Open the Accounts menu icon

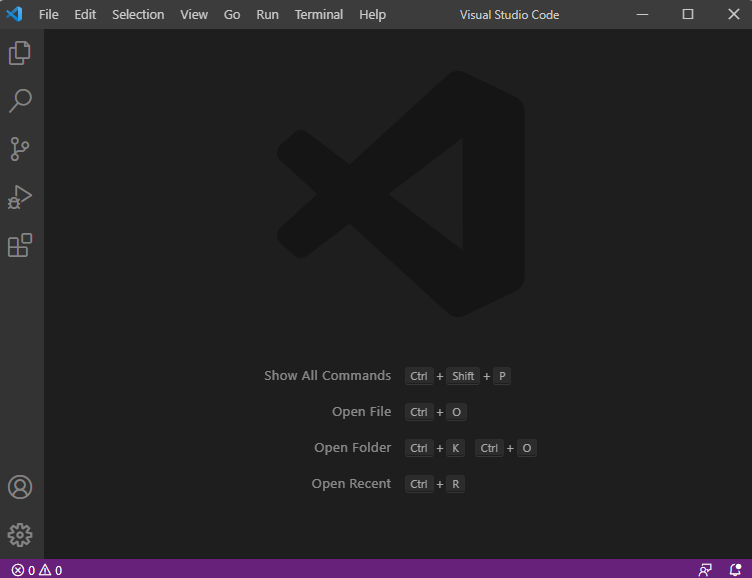pyautogui.click(x=20, y=487)
